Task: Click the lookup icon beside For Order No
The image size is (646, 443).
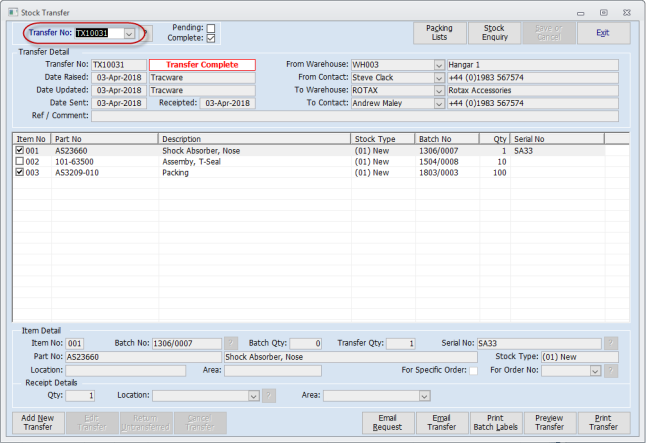Action: click(611, 370)
